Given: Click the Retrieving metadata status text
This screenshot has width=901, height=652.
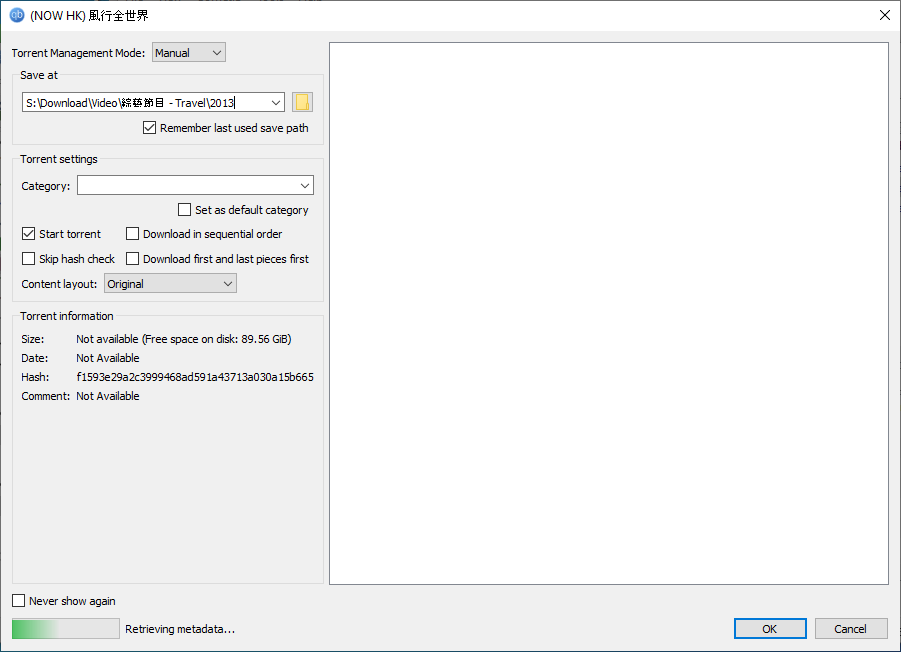Looking at the screenshot, I should pos(180,630).
